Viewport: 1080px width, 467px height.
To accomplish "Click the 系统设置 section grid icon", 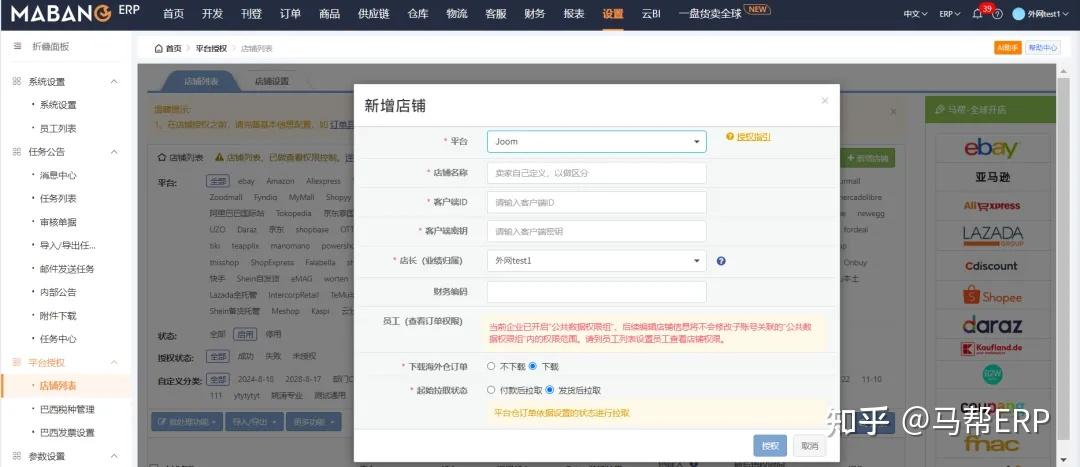I will [x=17, y=81].
